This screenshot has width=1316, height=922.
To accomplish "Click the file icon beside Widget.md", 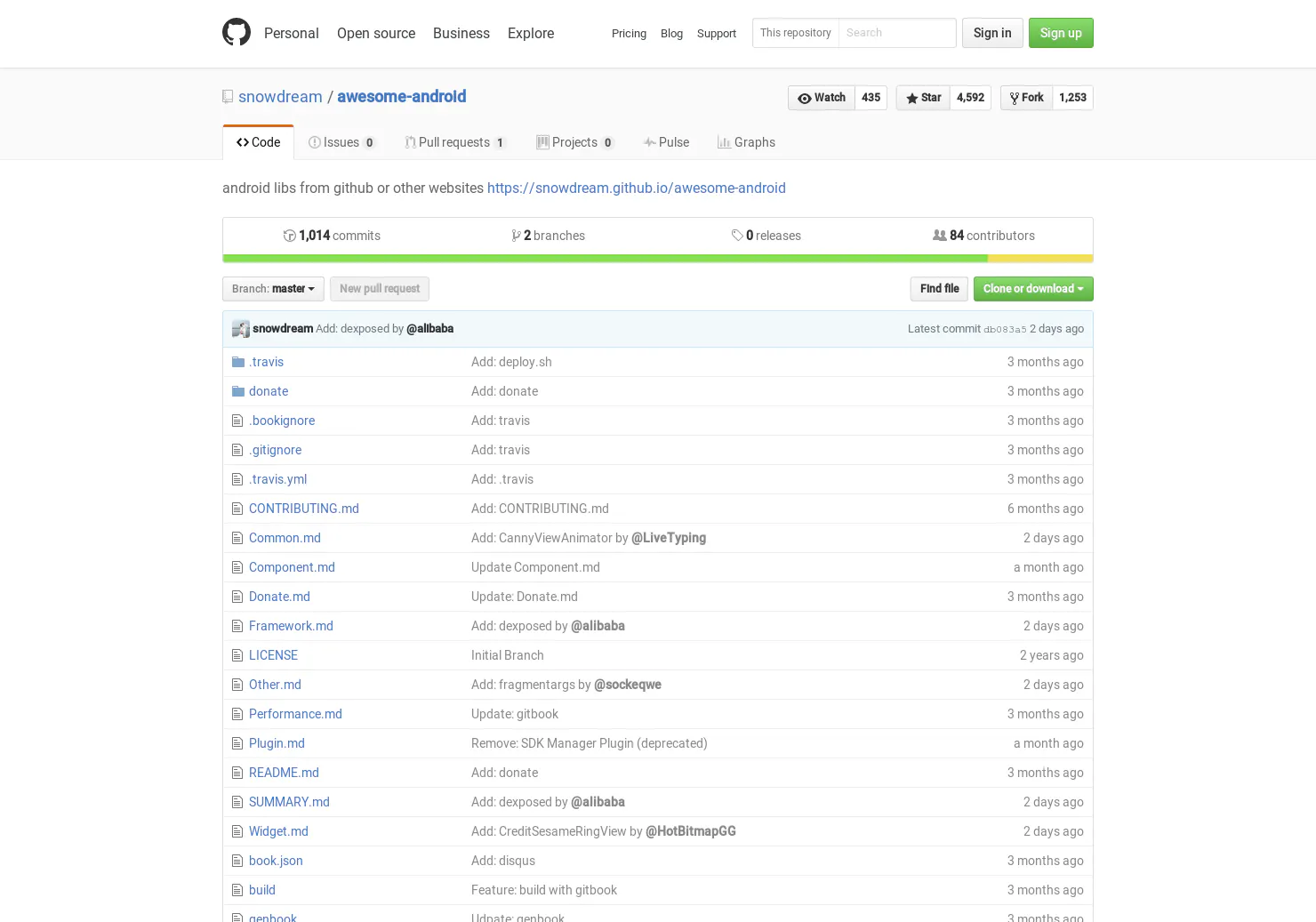I will coord(237,831).
